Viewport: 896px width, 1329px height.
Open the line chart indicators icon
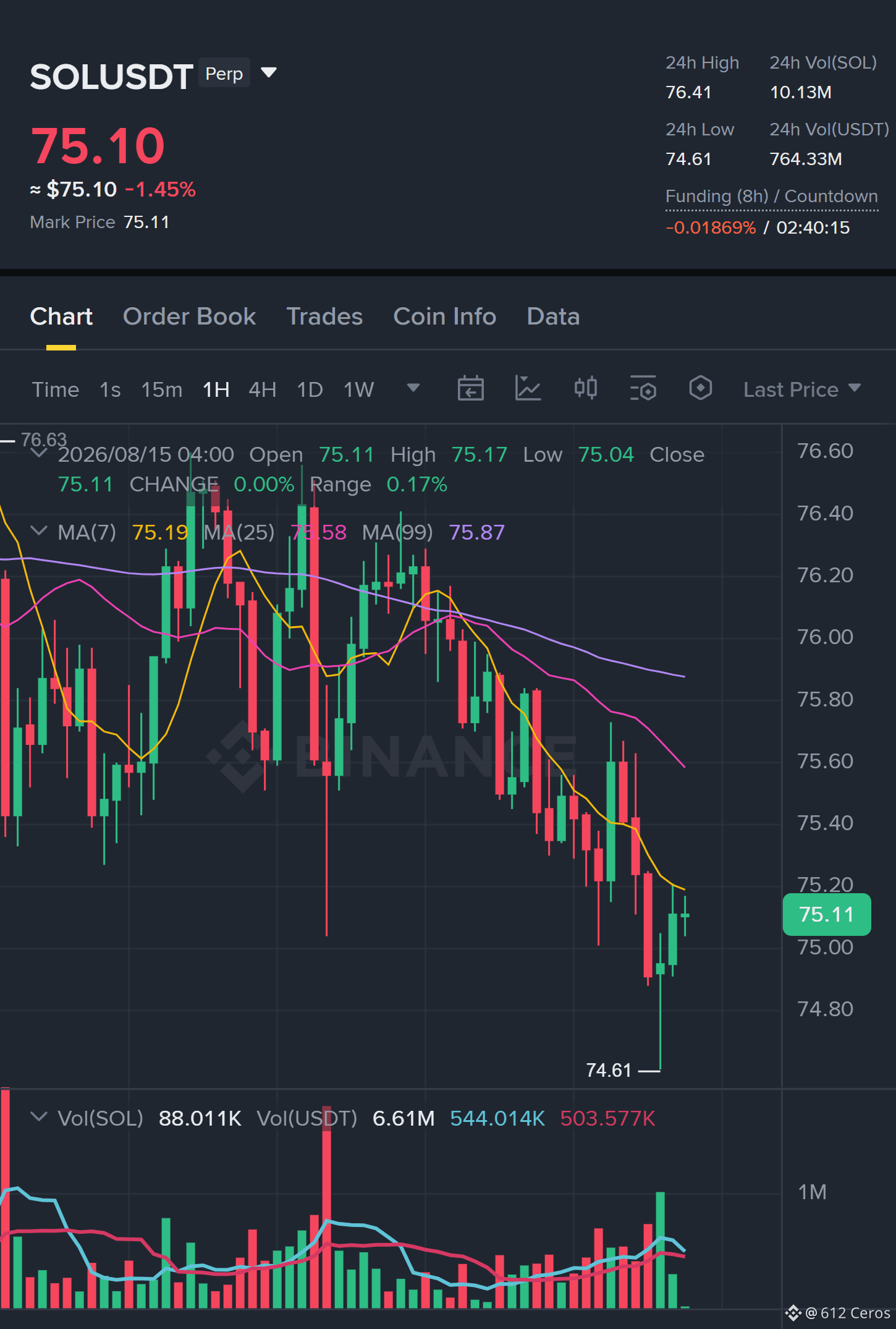coord(528,389)
